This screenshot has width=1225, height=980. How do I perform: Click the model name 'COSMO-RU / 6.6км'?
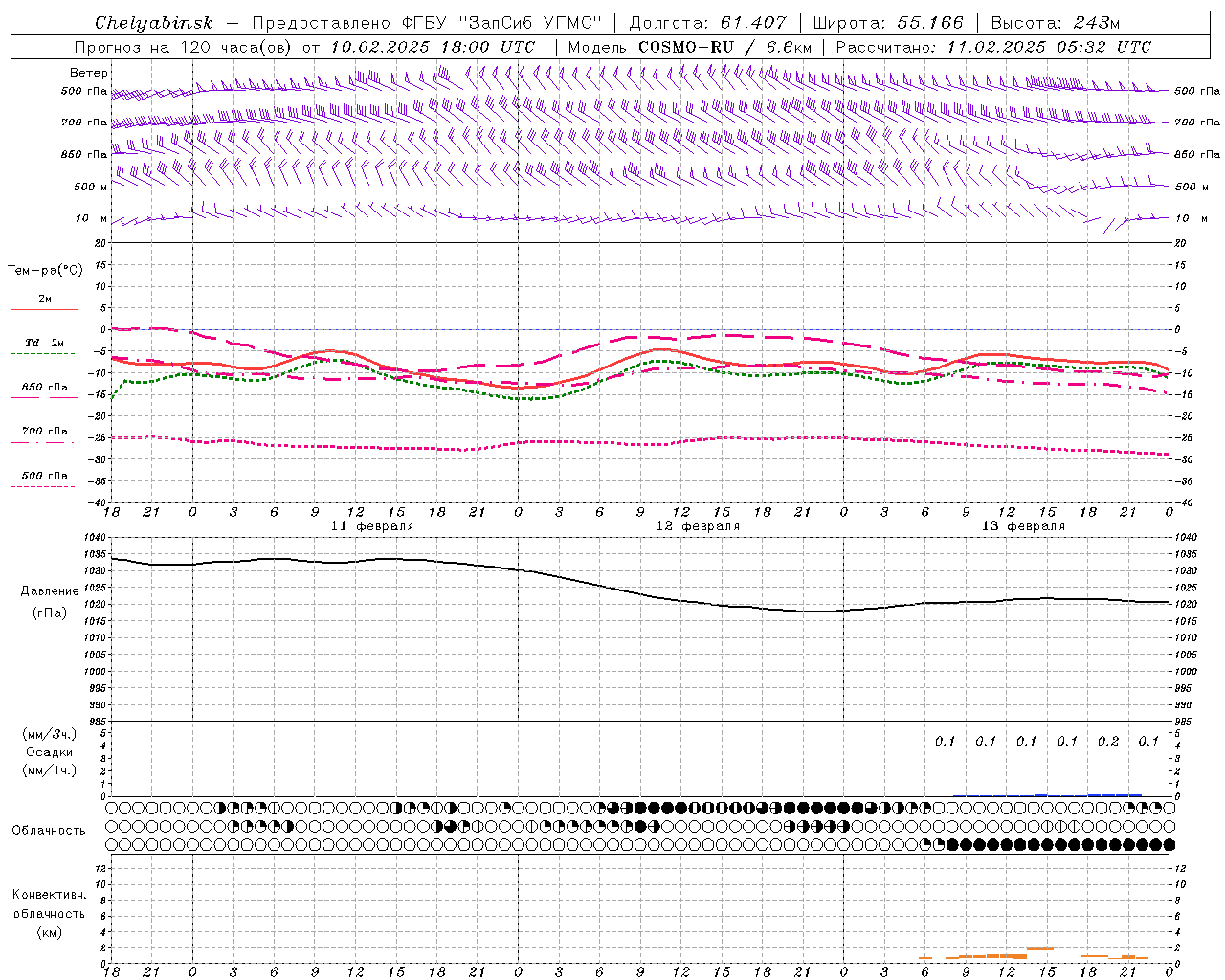click(724, 47)
